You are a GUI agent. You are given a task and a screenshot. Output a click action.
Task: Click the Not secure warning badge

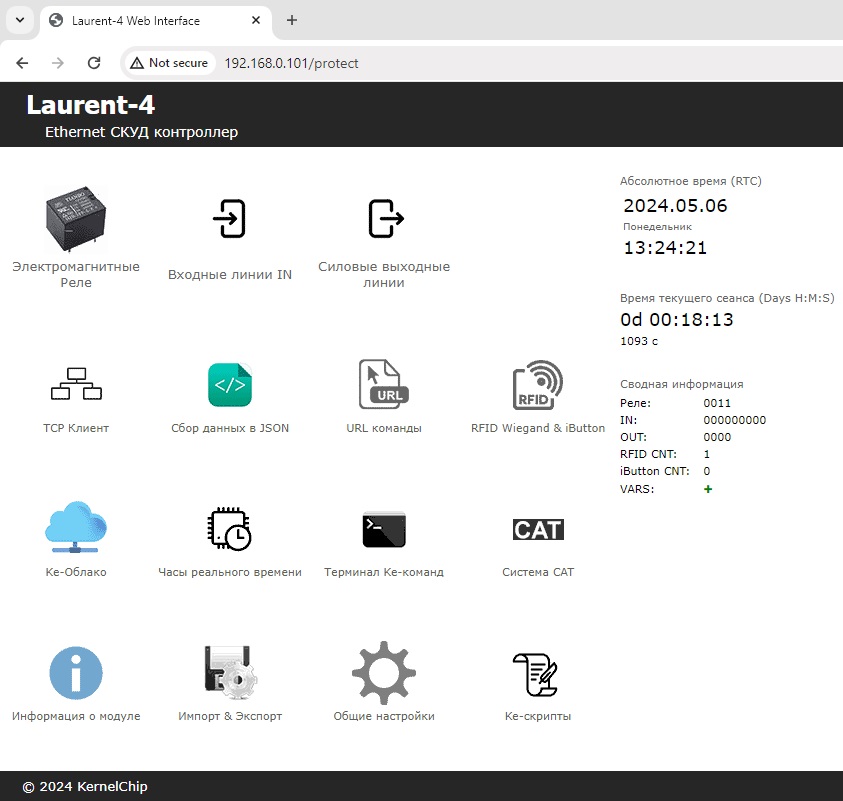pyautogui.click(x=169, y=63)
